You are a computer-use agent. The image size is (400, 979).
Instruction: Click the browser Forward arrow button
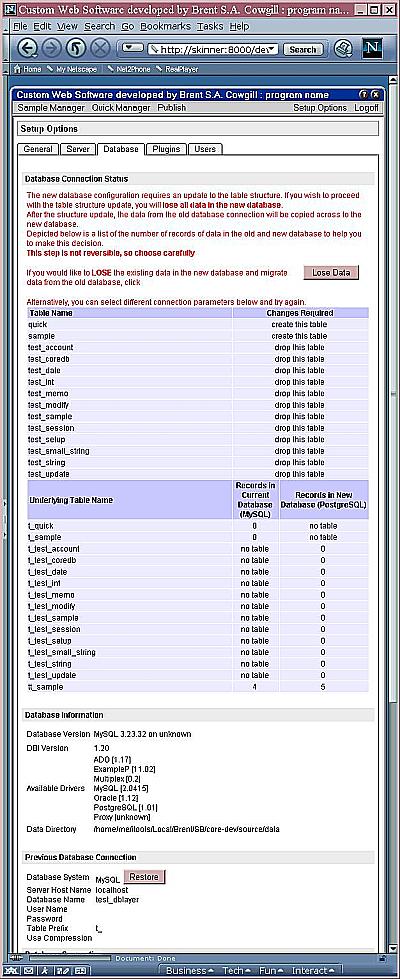click(52, 48)
